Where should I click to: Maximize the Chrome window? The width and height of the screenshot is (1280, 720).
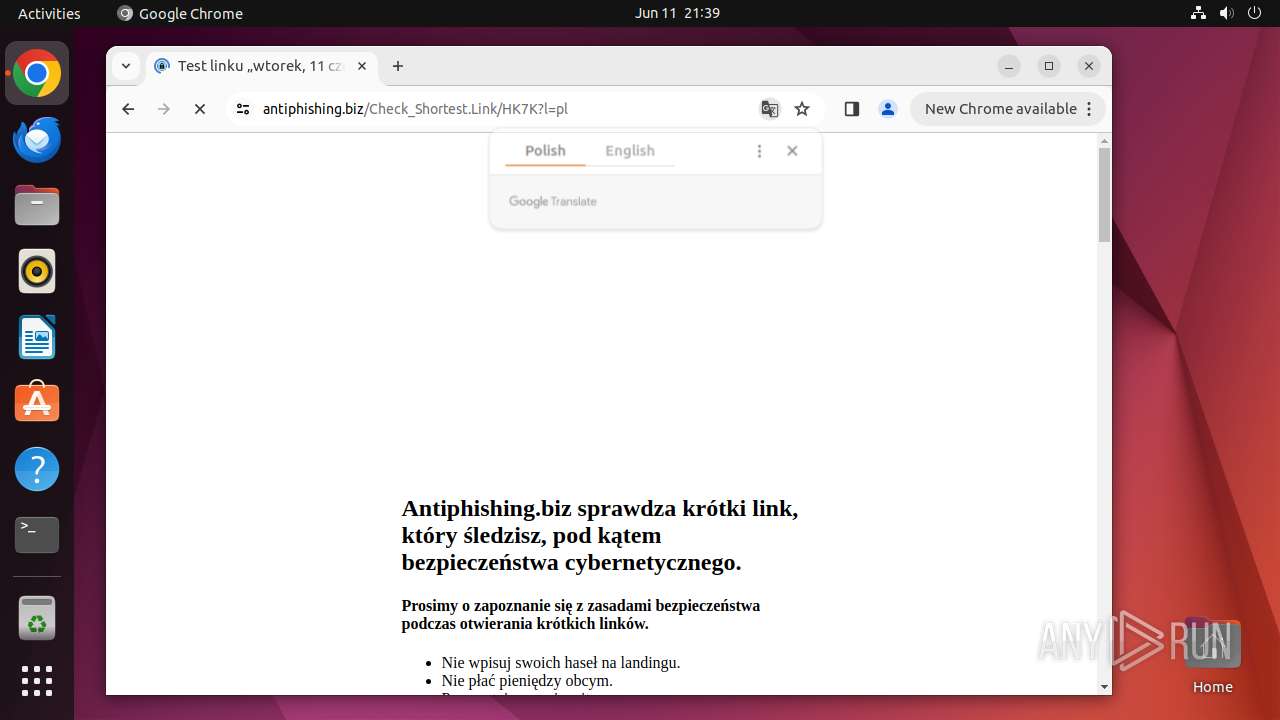pyautogui.click(x=1049, y=66)
